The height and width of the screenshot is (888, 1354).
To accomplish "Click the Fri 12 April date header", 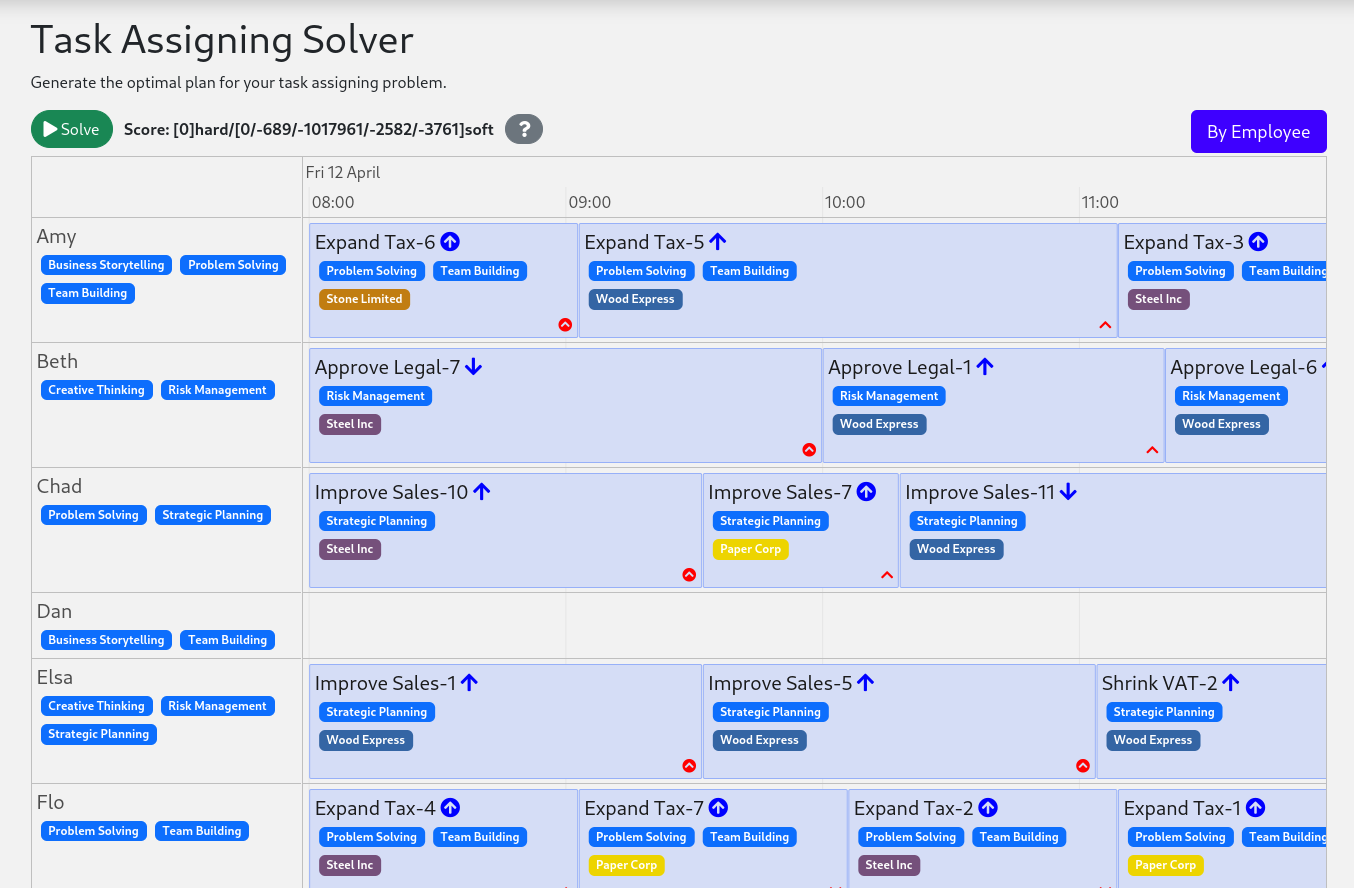I will point(343,172).
